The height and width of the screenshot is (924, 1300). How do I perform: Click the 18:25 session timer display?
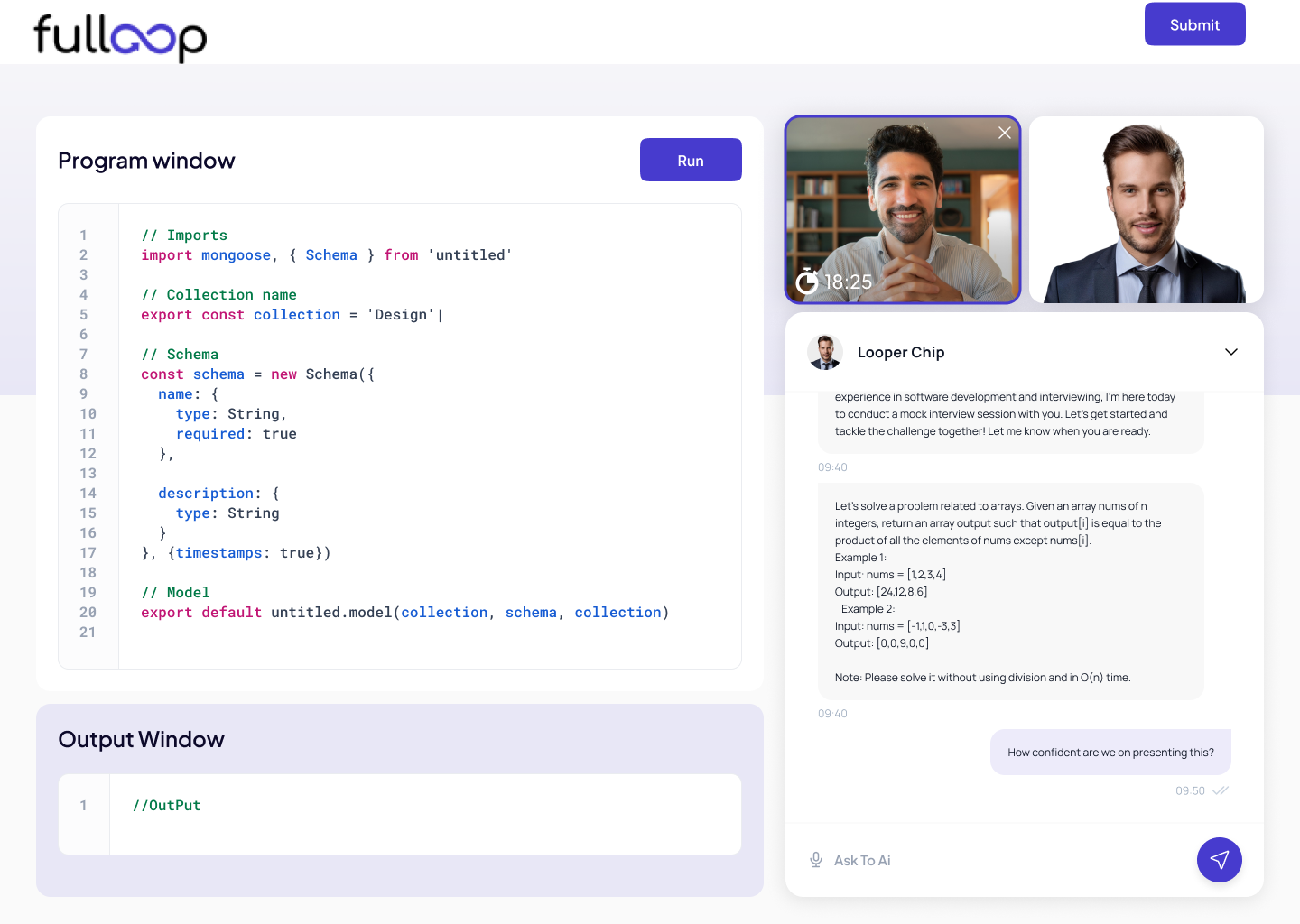coord(846,281)
